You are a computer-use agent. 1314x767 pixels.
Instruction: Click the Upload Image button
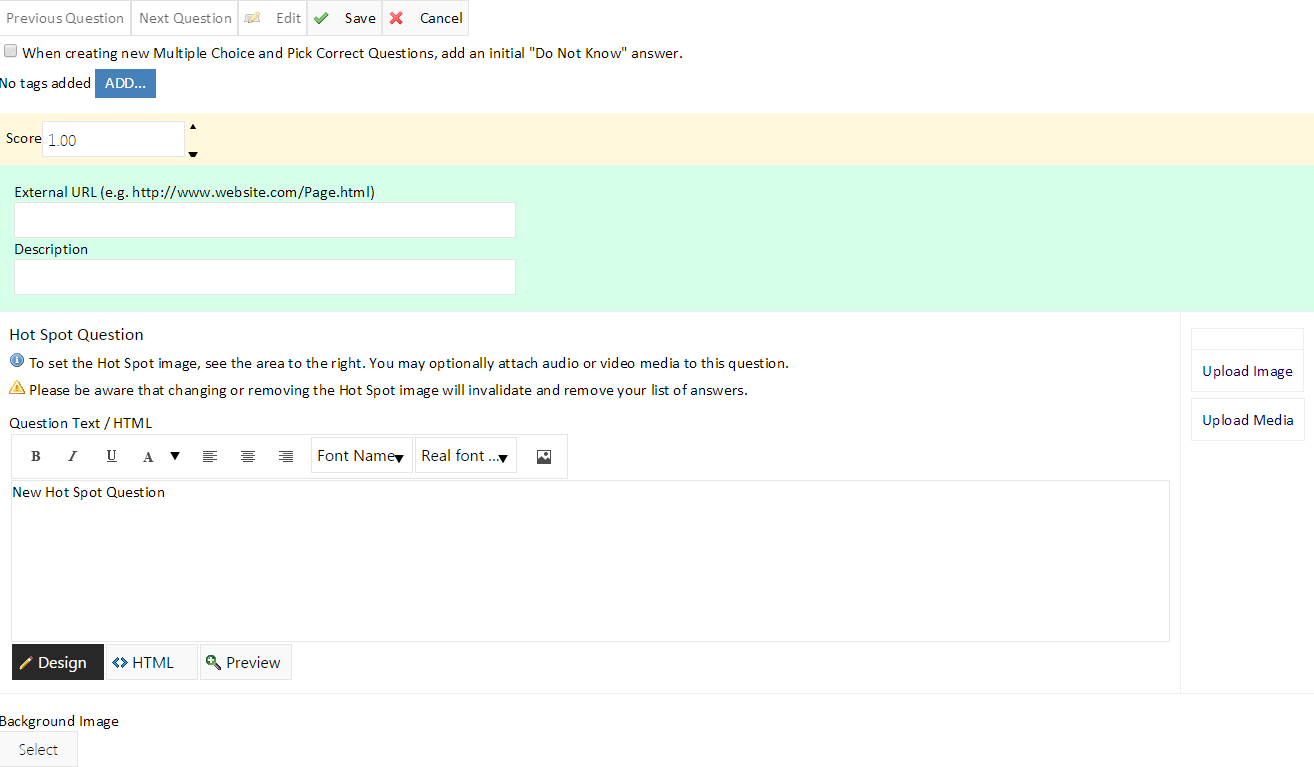(1247, 371)
